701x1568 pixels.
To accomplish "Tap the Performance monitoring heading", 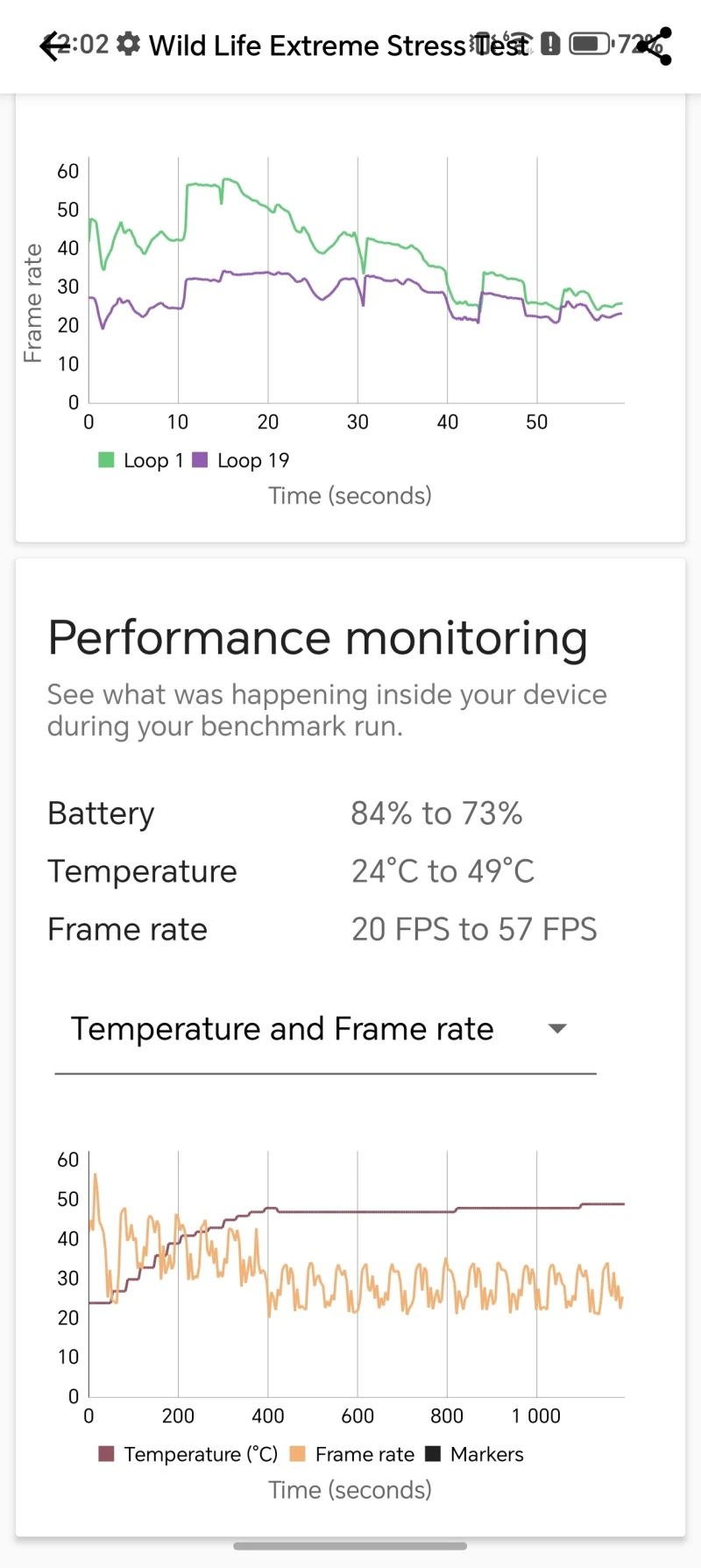I will click(317, 638).
